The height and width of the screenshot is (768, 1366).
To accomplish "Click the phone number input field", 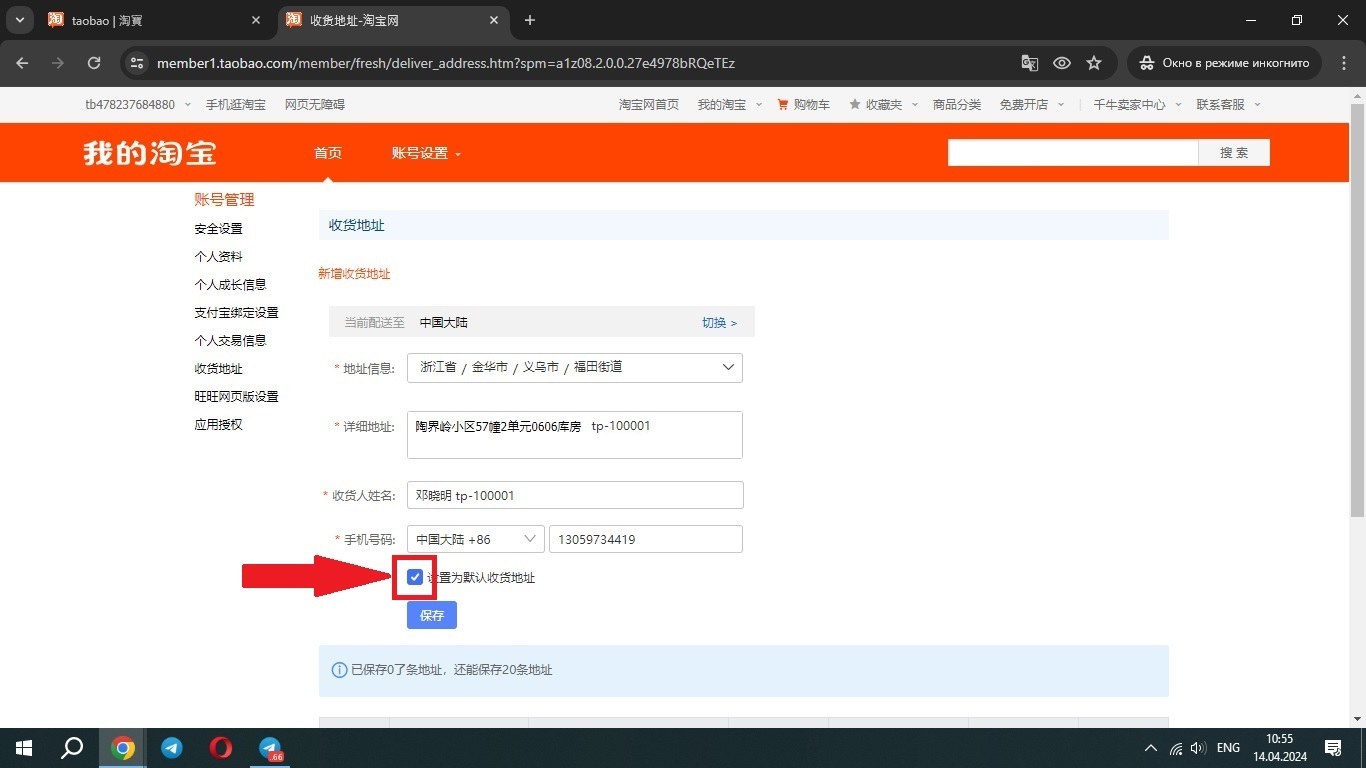I will pyautogui.click(x=646, y=539).
